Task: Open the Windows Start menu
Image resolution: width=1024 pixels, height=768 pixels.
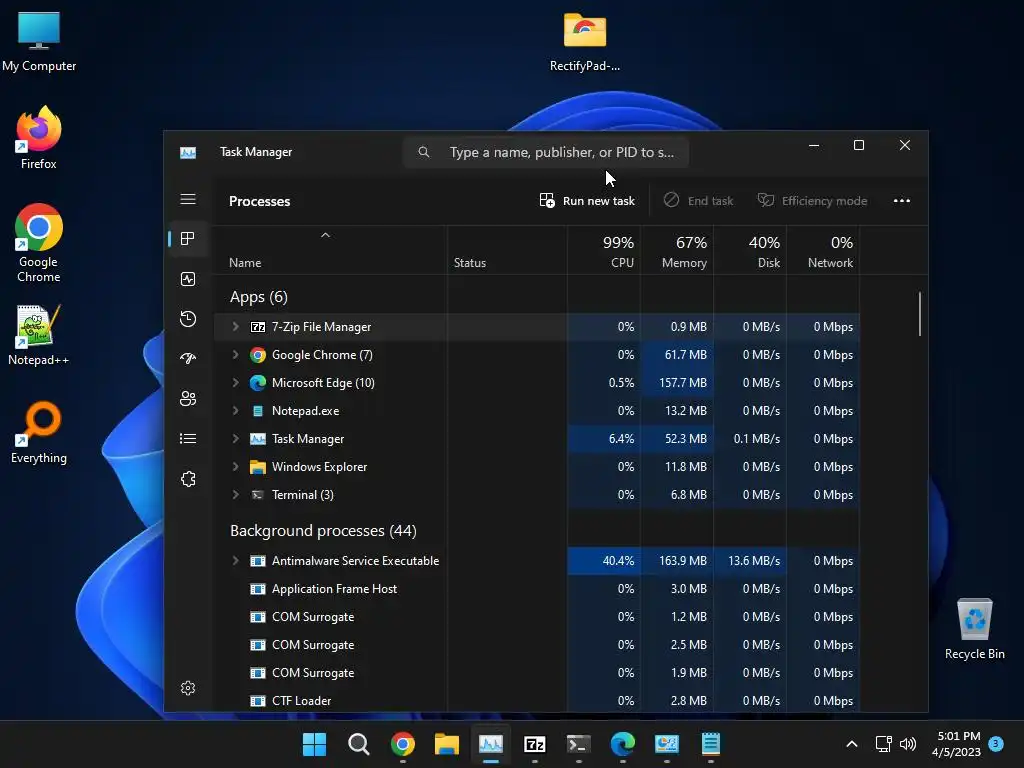Action: 314,744
